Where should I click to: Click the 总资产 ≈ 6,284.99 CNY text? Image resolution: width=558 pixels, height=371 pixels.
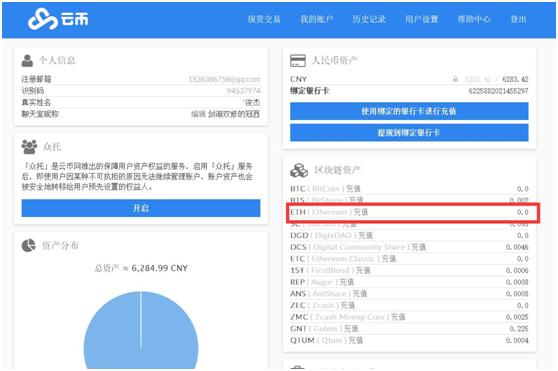[x=141, y=268]
